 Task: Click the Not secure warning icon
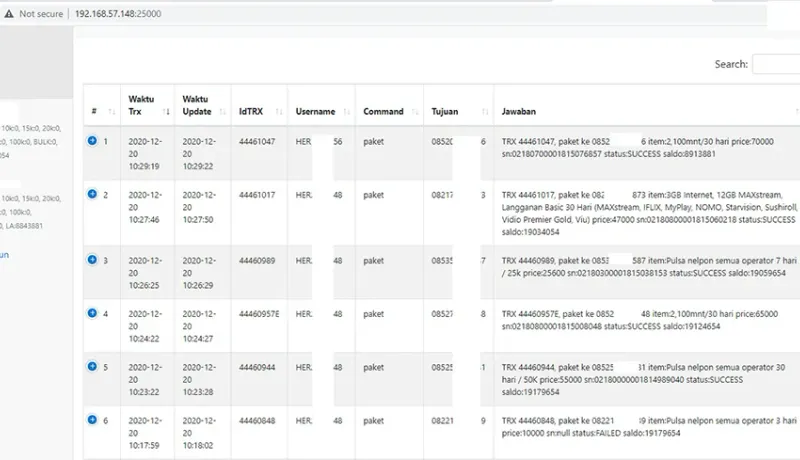coord(9,14)
